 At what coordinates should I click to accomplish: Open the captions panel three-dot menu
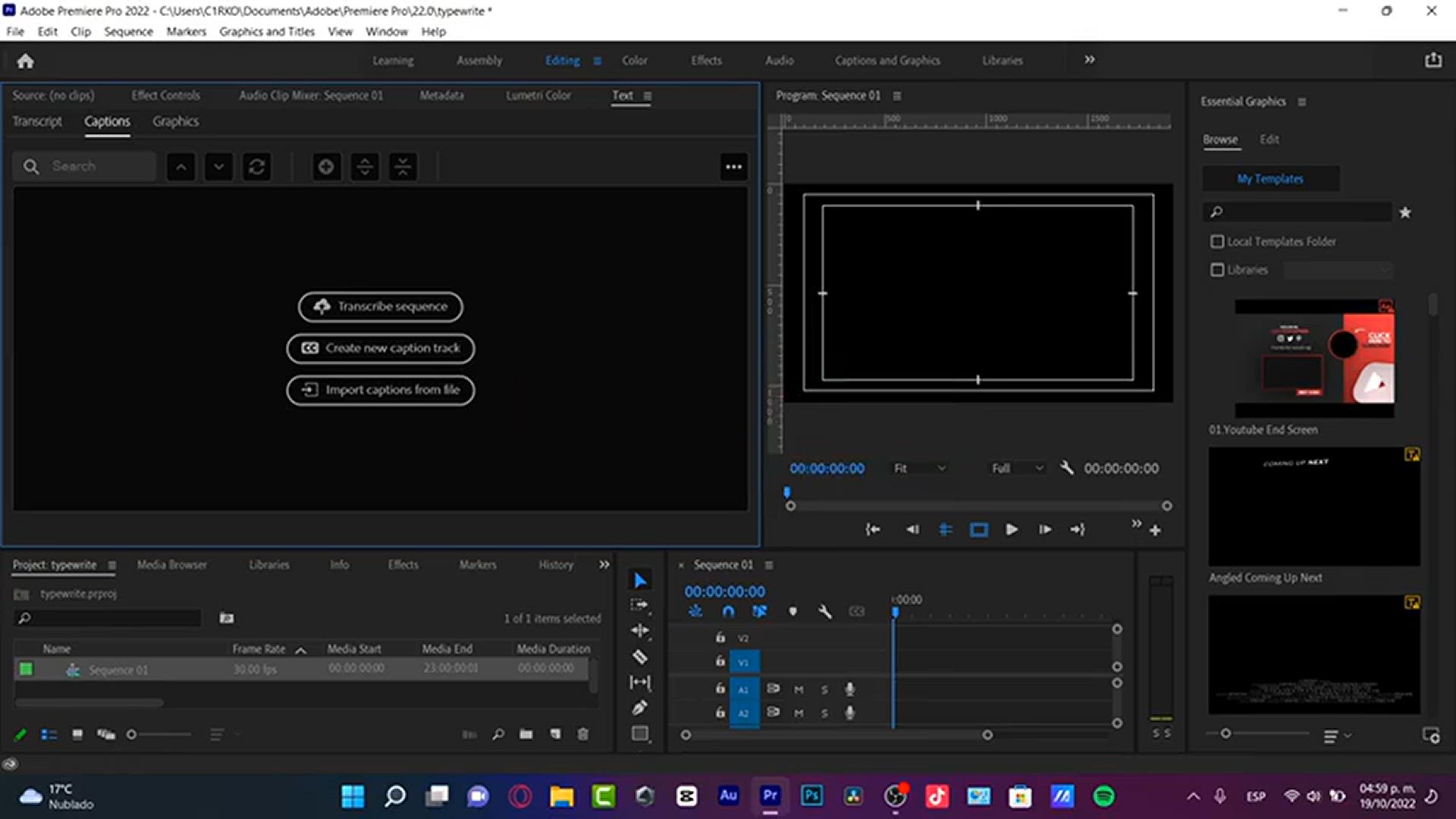[x=733, y=167]
